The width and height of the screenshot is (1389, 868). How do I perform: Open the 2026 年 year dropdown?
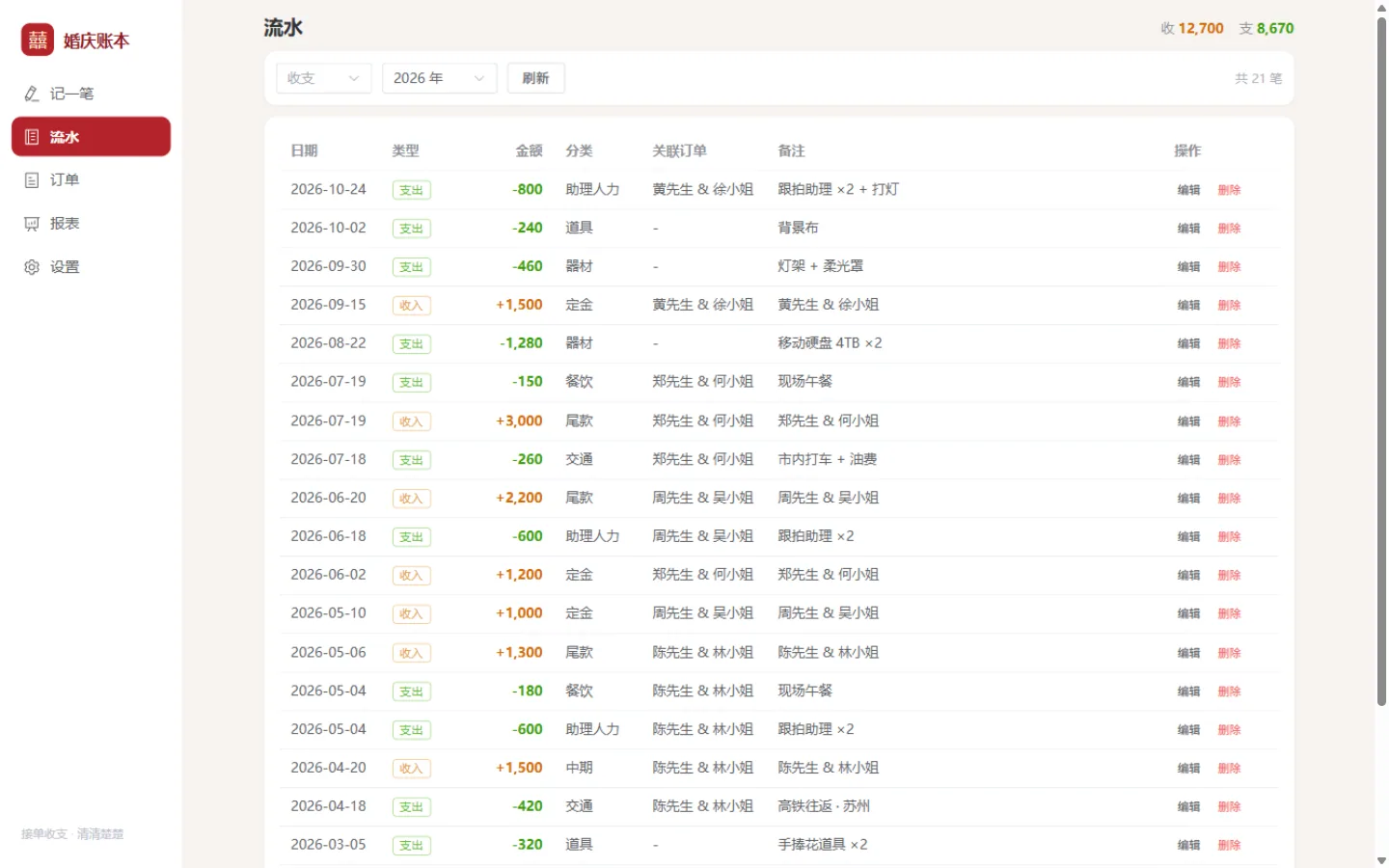(440, 78)
